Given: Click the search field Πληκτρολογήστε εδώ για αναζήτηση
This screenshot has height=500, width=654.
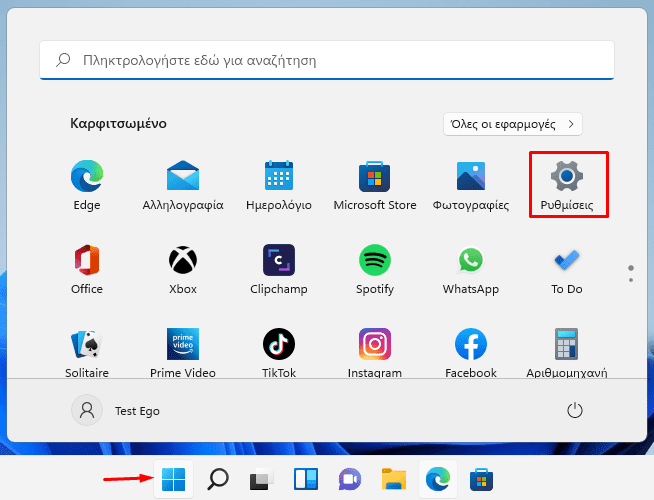Looking at the screenshot, I should pyautogui.click(x=327, y=60).
